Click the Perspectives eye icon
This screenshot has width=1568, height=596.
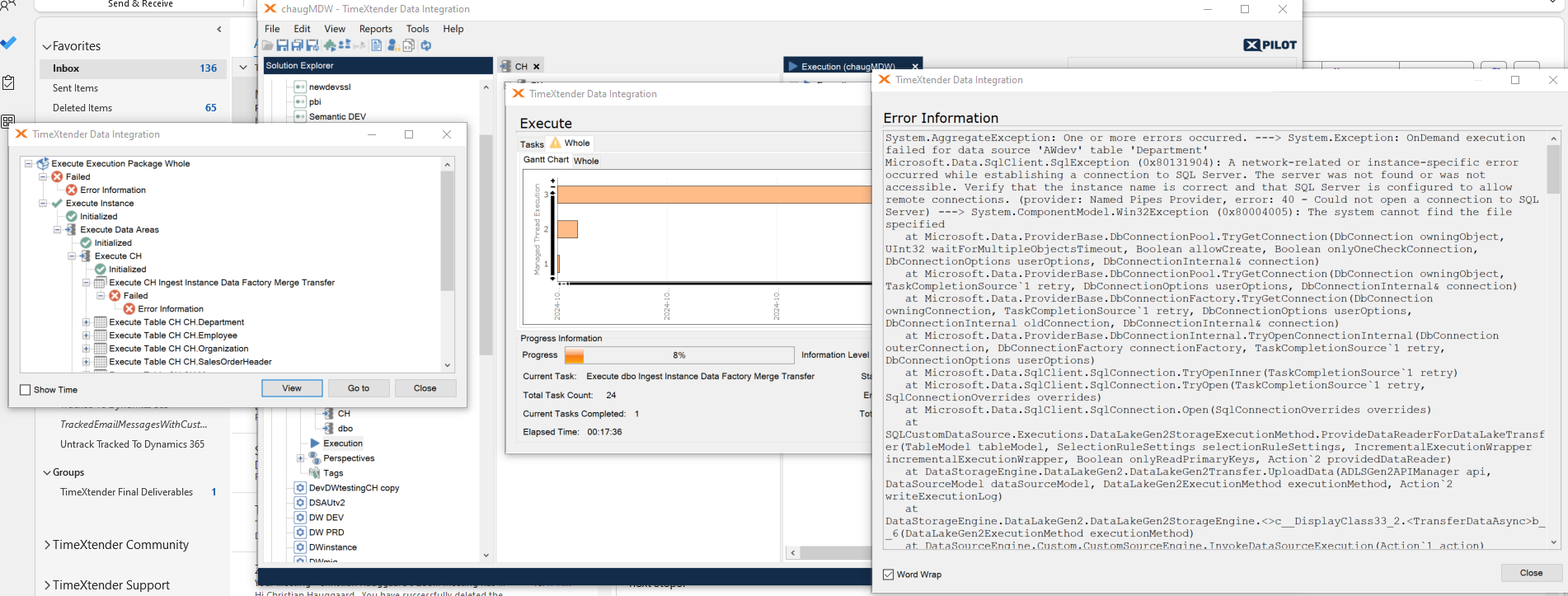click(315, 458)
